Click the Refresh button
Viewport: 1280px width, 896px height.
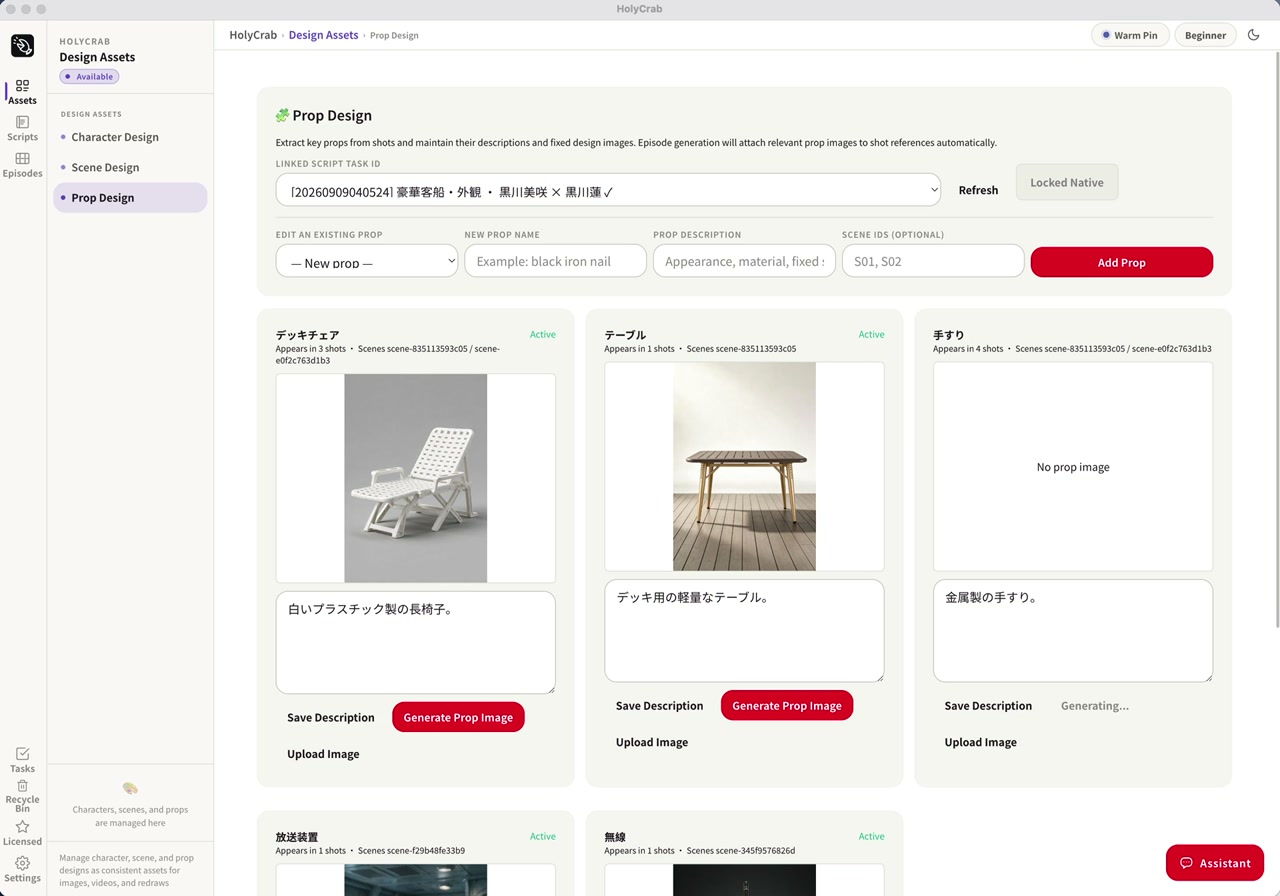978,190
